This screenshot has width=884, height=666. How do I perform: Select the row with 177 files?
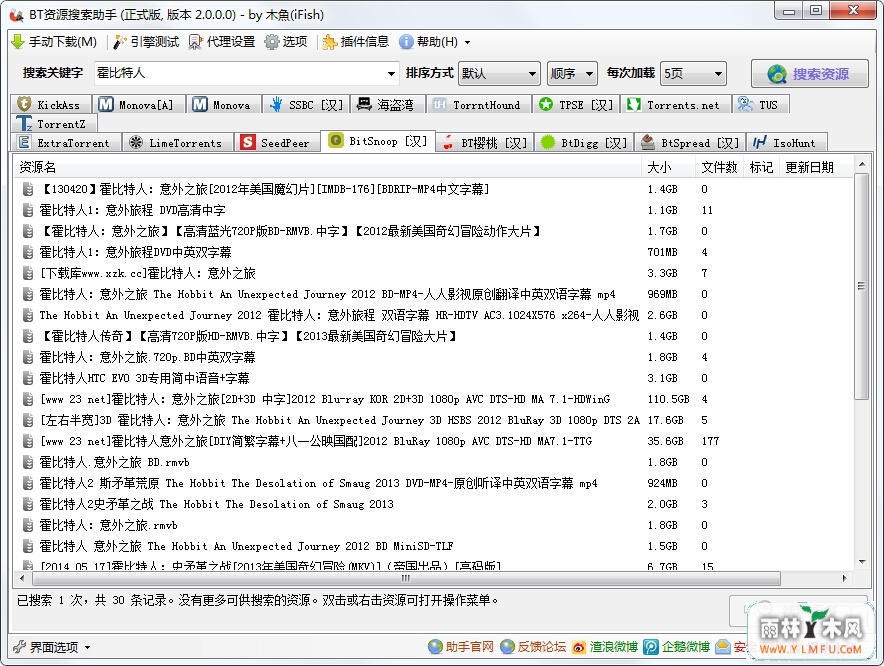(433, 441)
